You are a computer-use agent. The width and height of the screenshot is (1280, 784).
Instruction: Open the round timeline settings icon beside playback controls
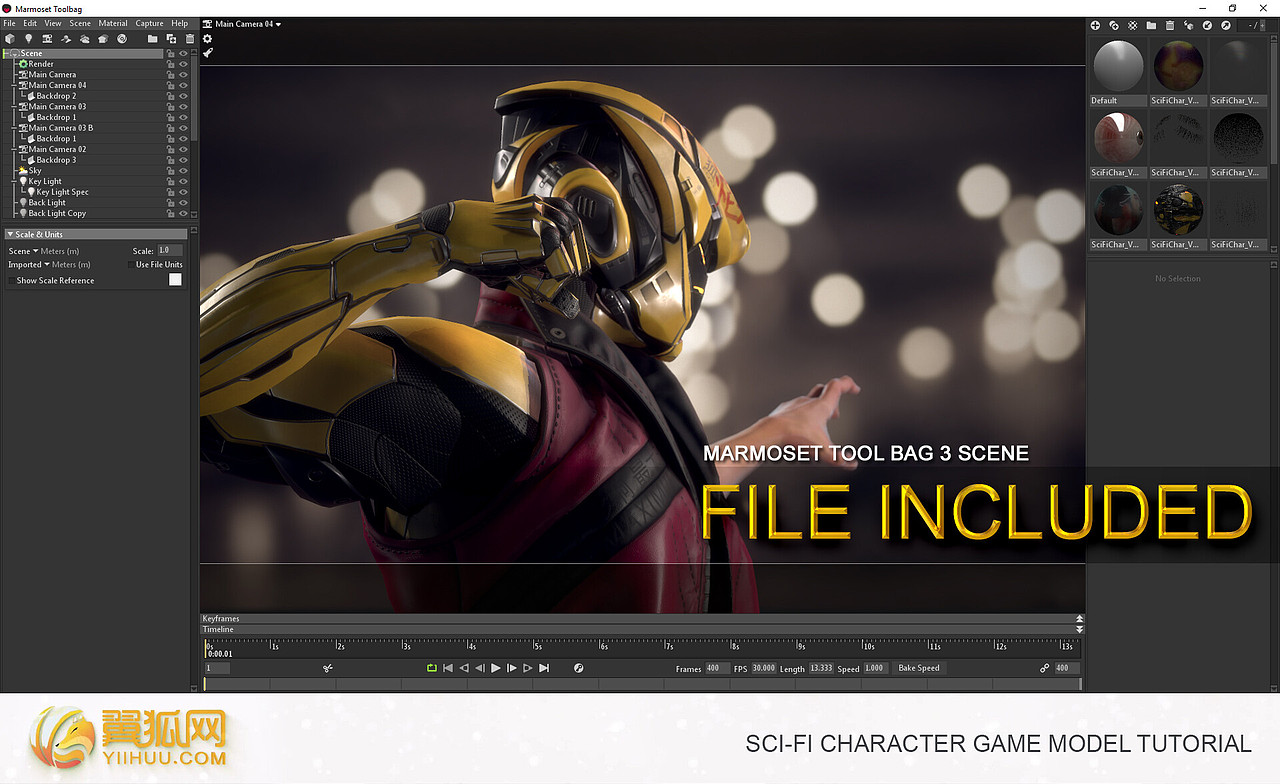[x=578, y=668]
